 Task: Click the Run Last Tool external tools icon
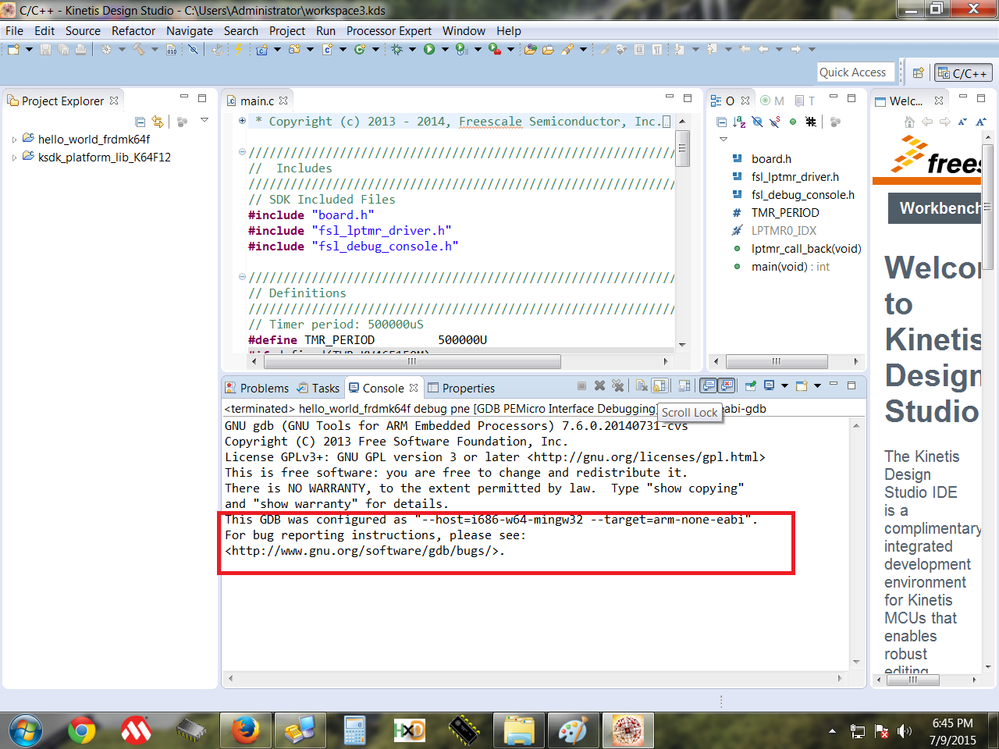point(494,49)
